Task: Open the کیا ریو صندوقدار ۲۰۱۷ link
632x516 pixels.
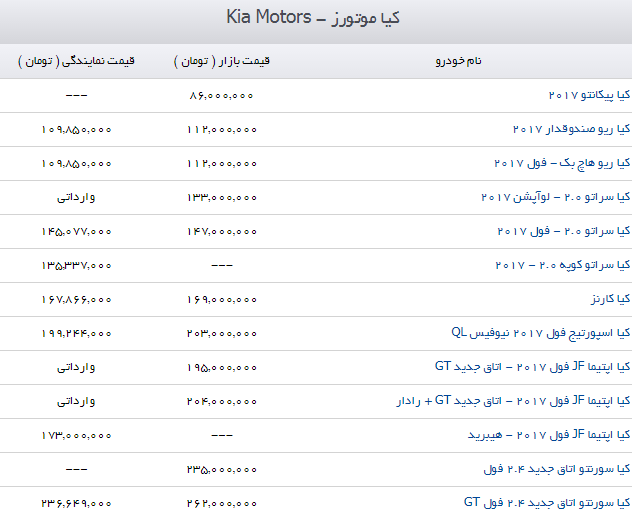Action: pos(571,129)
